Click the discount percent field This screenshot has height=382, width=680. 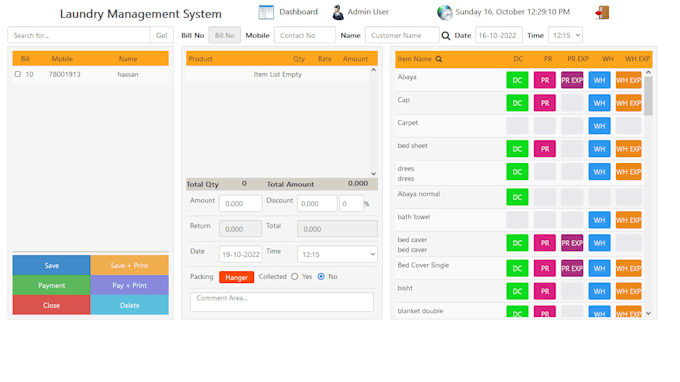coord(351,203)
